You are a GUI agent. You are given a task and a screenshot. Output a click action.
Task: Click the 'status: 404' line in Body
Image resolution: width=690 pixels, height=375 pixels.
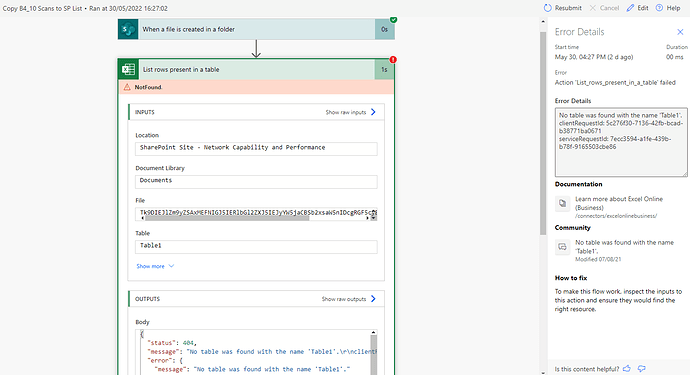[x=172, y=343]
